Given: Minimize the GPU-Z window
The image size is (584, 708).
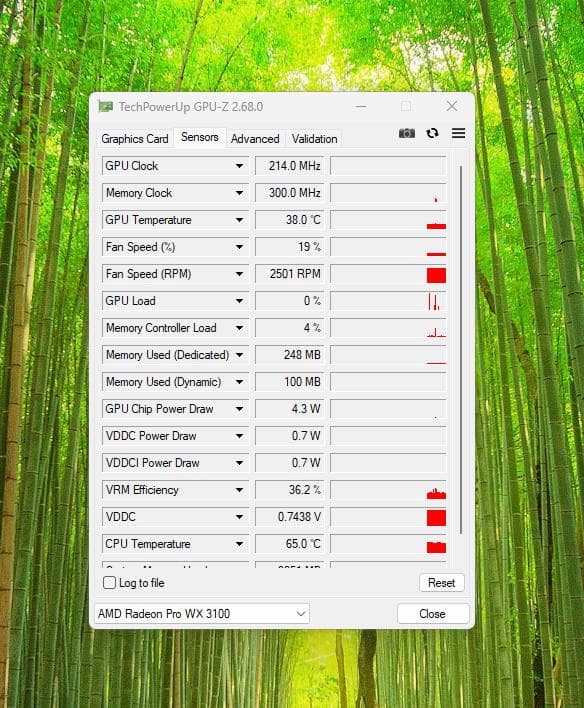Looking at the screenshot, I should click(x=360, y=107).
